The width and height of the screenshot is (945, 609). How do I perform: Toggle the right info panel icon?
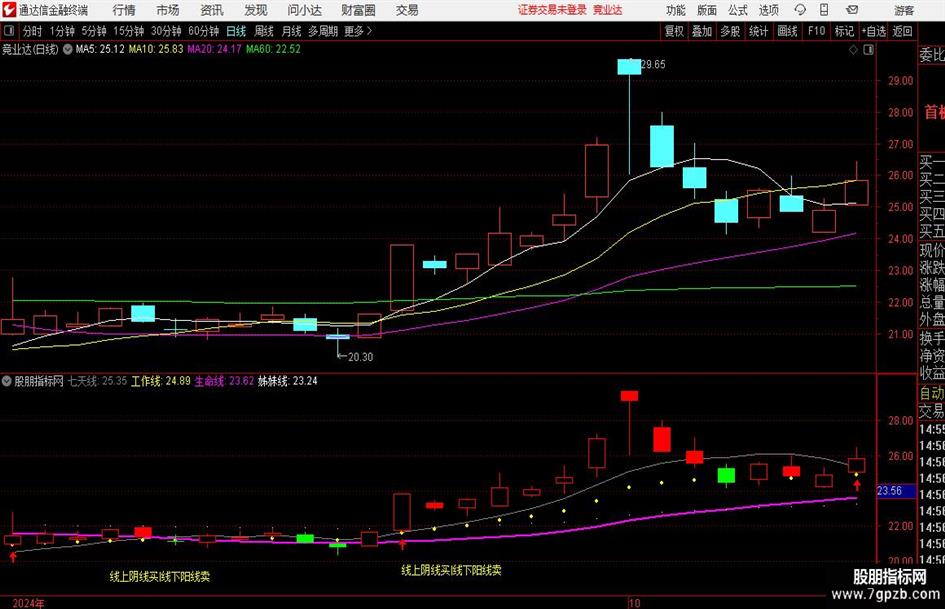(x=868, y=50)
